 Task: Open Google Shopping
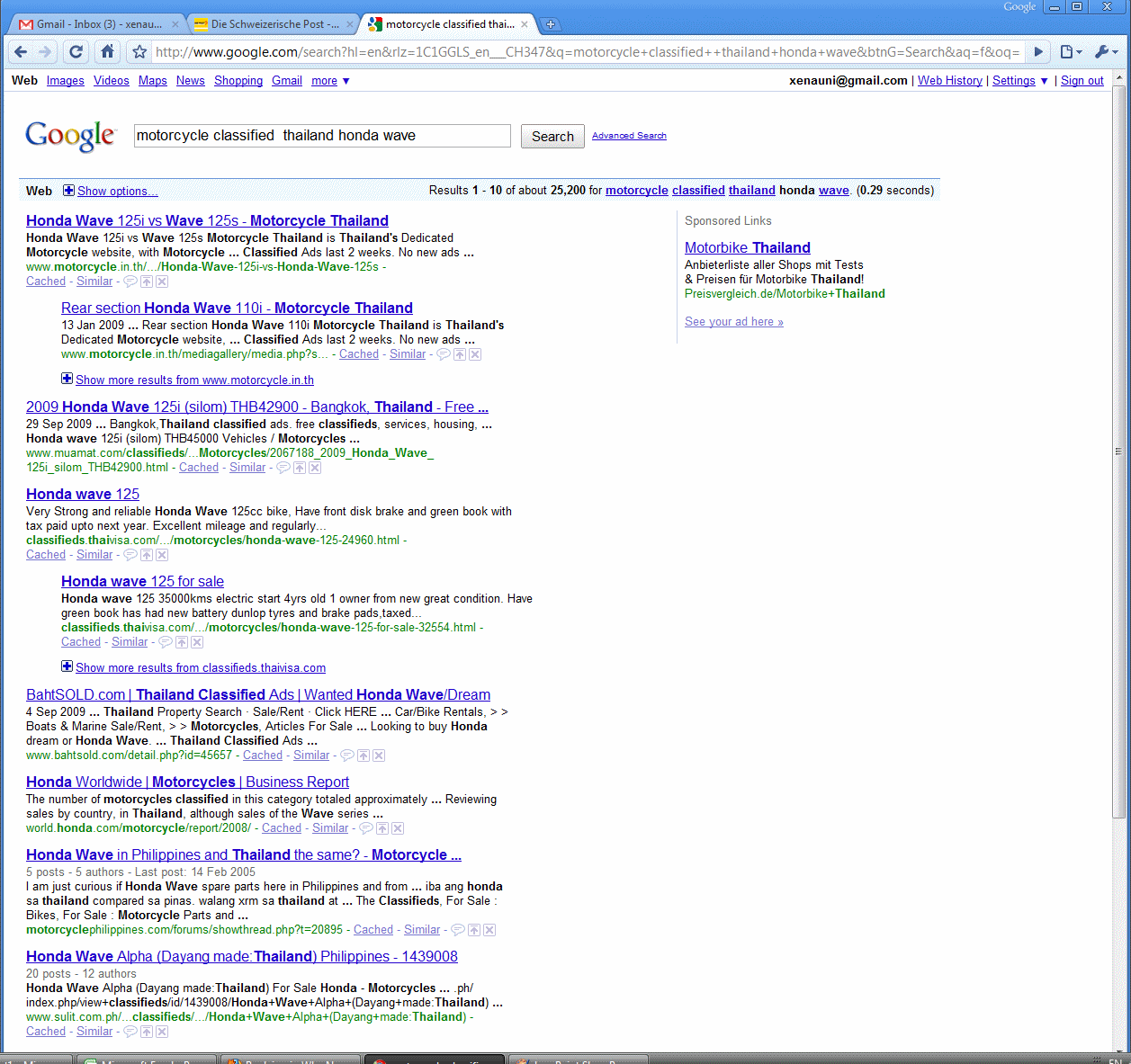pyautogui.click(x=238, y=81)
